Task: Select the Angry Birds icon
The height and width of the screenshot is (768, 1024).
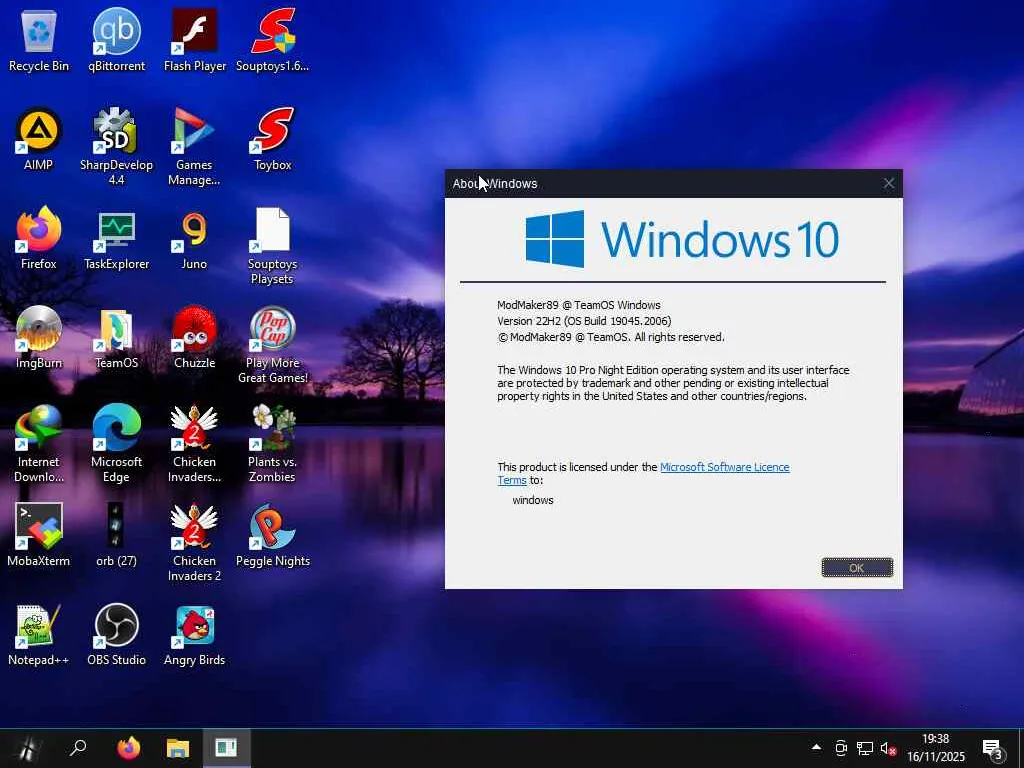Action: [x=194, y=634]
